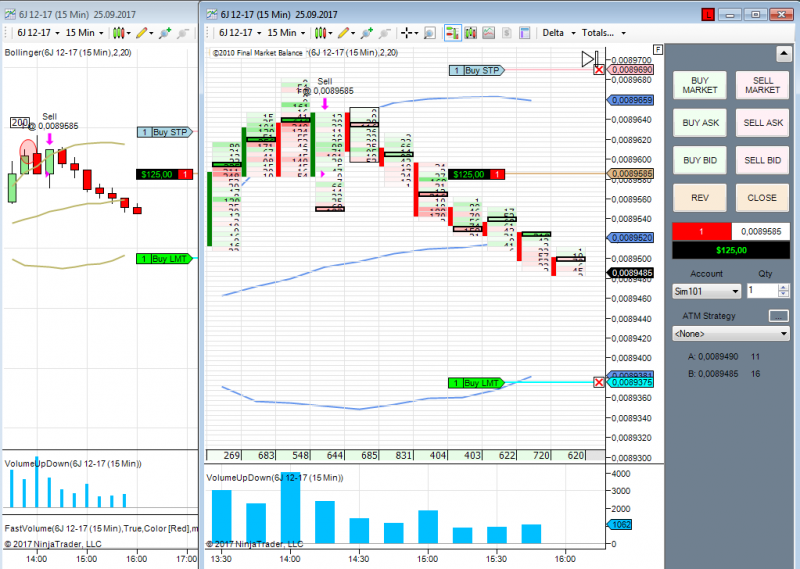Click VolumeUpDown label in right window
The width and height of the screenshot is (800, 569).
pyautogui.click(x=274, y=478)
